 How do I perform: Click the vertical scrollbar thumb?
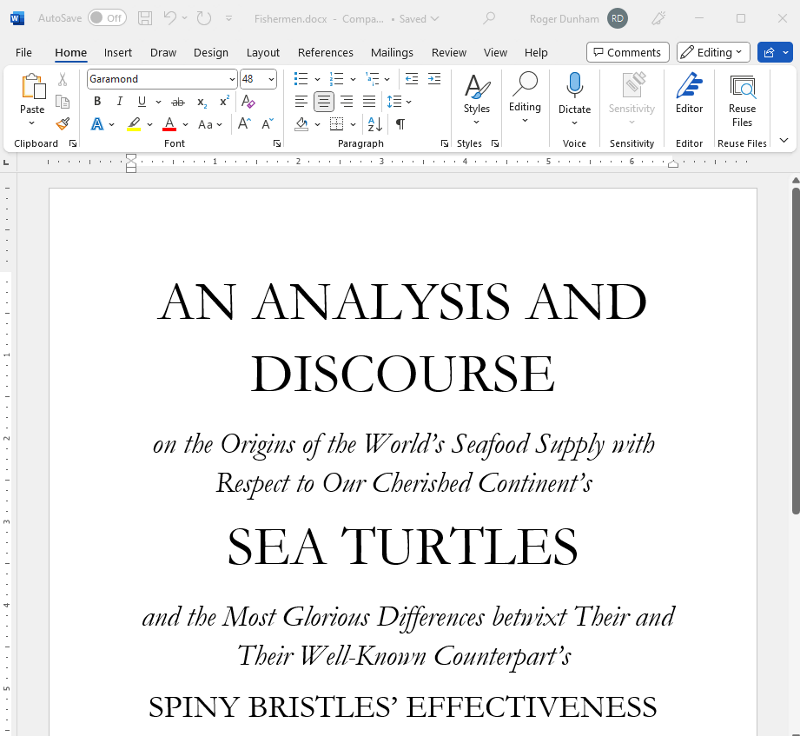click(795, 350)
